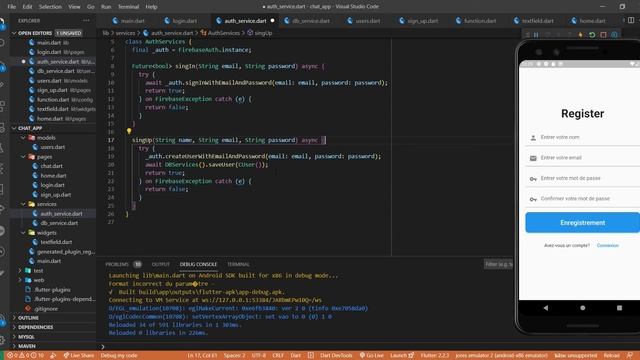Screen dimensions: 640x360
Task: Focus the Entrer votre email field
Action: click(x=582, y=158)
